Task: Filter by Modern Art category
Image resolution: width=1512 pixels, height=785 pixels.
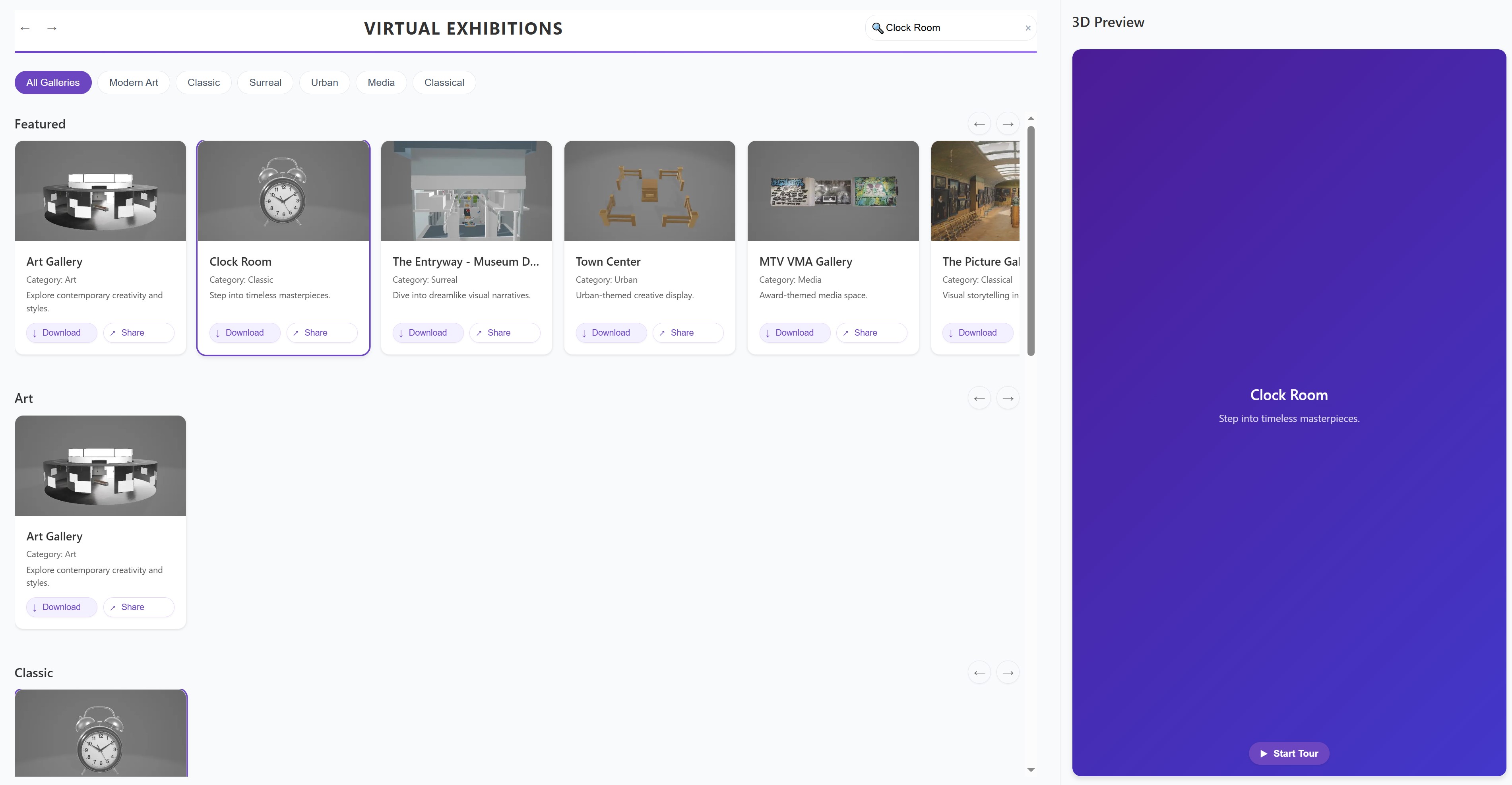Action: tap(133, 83)
